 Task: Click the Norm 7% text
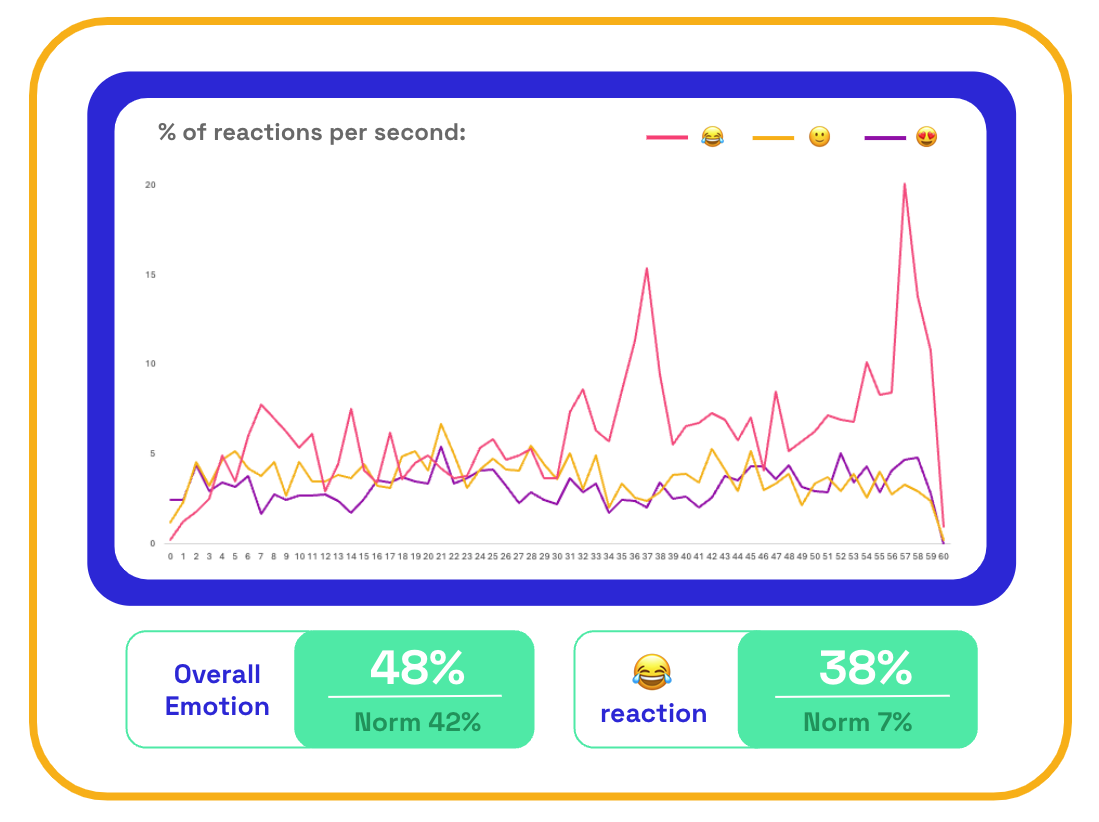[858, 722]
